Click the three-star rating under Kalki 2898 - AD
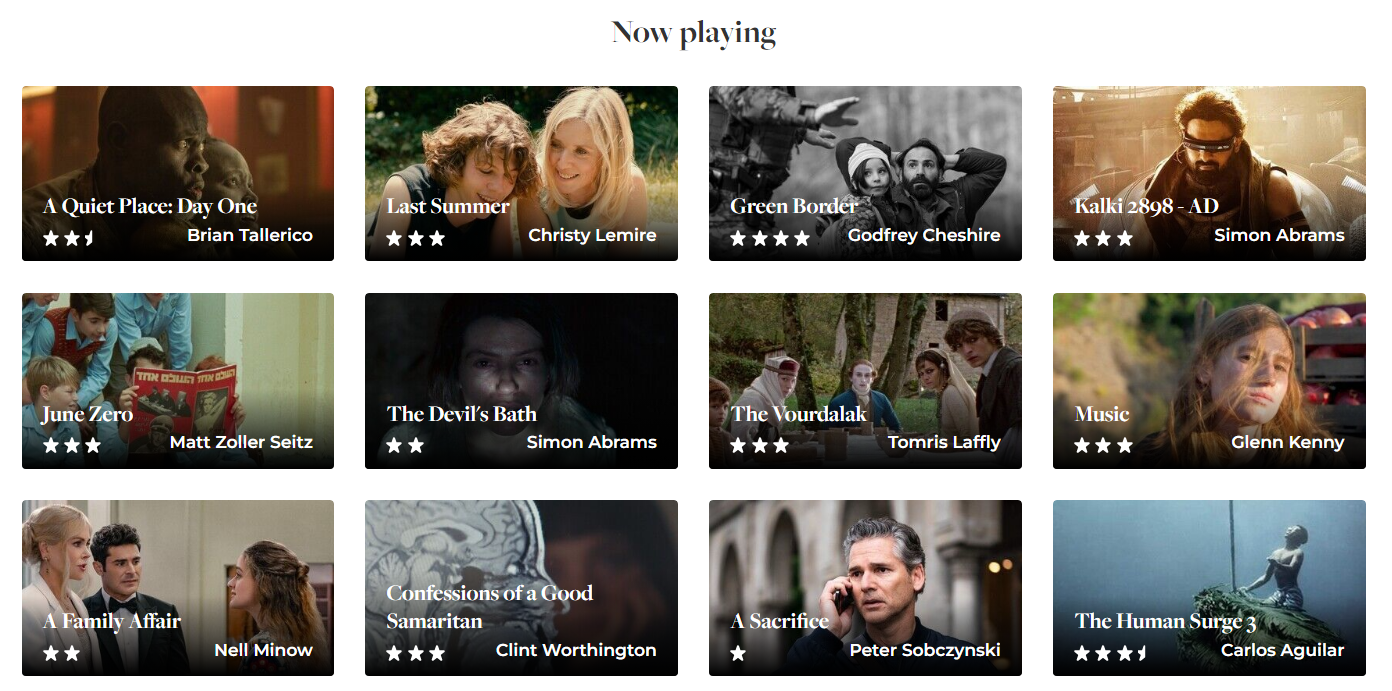Image resolution: width=1392 pixels, height=691 pixels. point(1104,239)
